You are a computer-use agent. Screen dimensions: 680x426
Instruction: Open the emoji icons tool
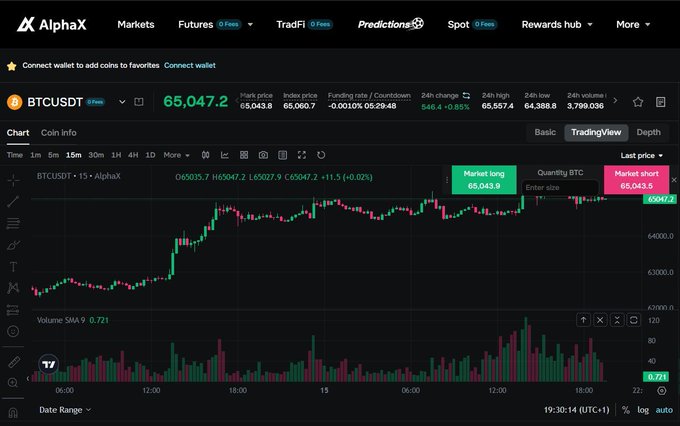pos(13,331)
